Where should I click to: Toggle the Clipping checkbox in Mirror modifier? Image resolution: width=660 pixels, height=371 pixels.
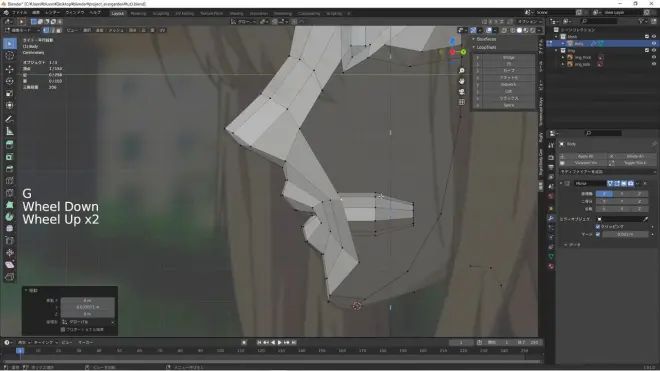click(x=598, y=227)
